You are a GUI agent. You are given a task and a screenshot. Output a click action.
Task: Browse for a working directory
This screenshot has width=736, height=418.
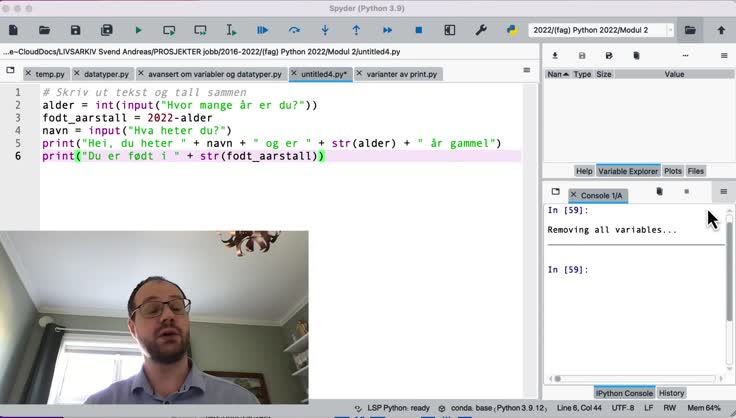[690, 30]
